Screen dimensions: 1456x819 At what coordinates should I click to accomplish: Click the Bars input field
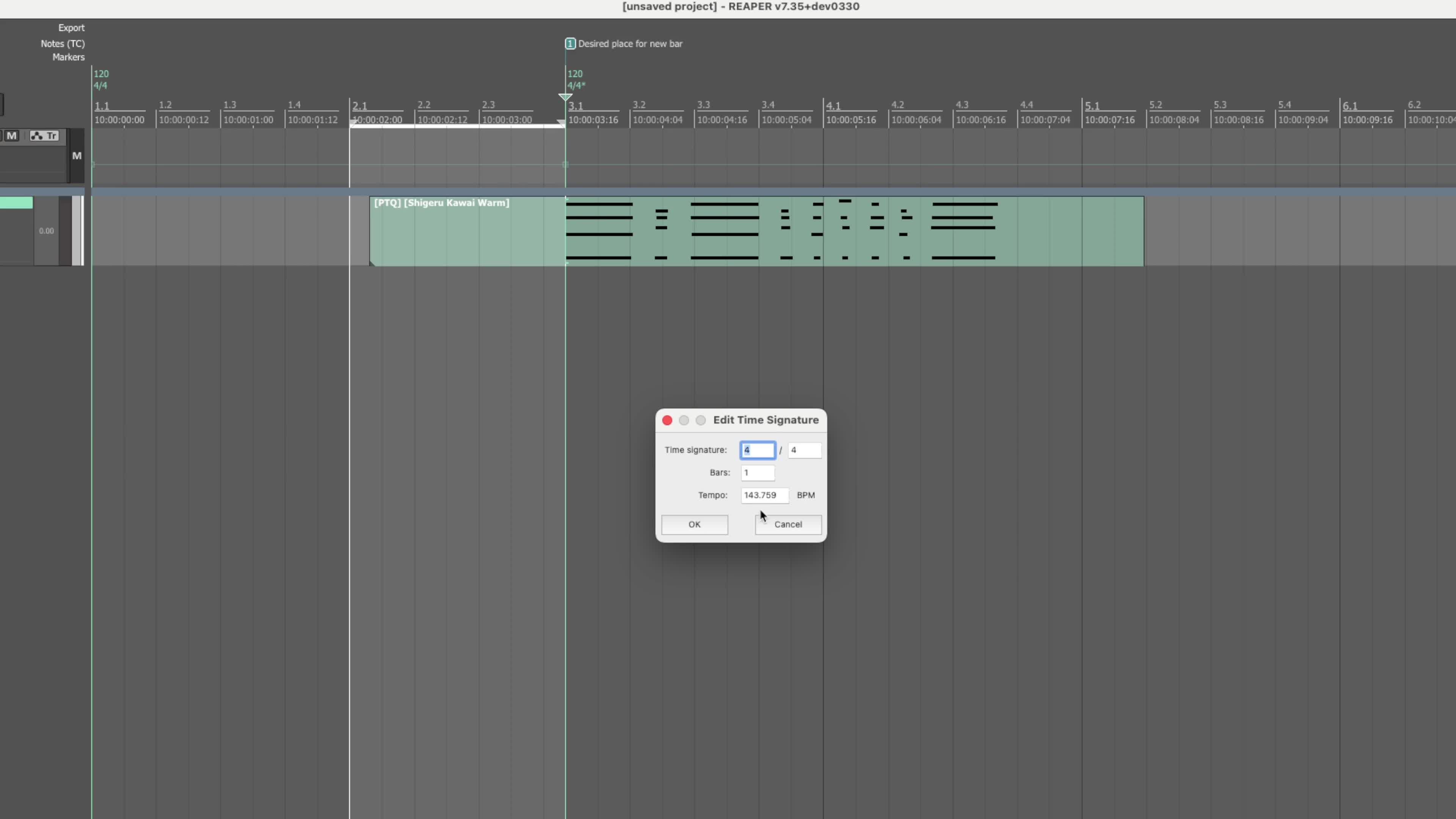758,473
